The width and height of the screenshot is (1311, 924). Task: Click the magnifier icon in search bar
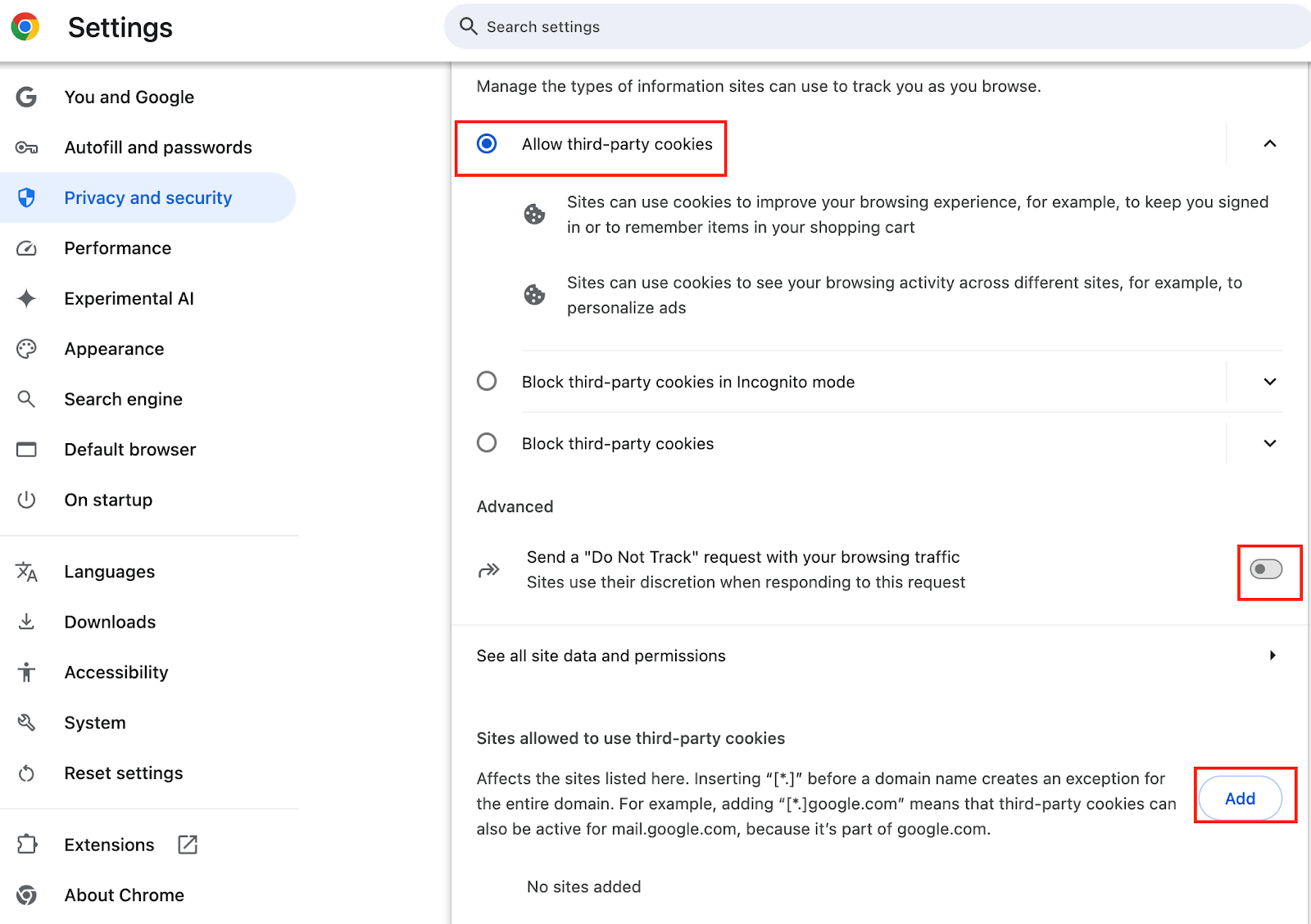[x=468, y=26]
